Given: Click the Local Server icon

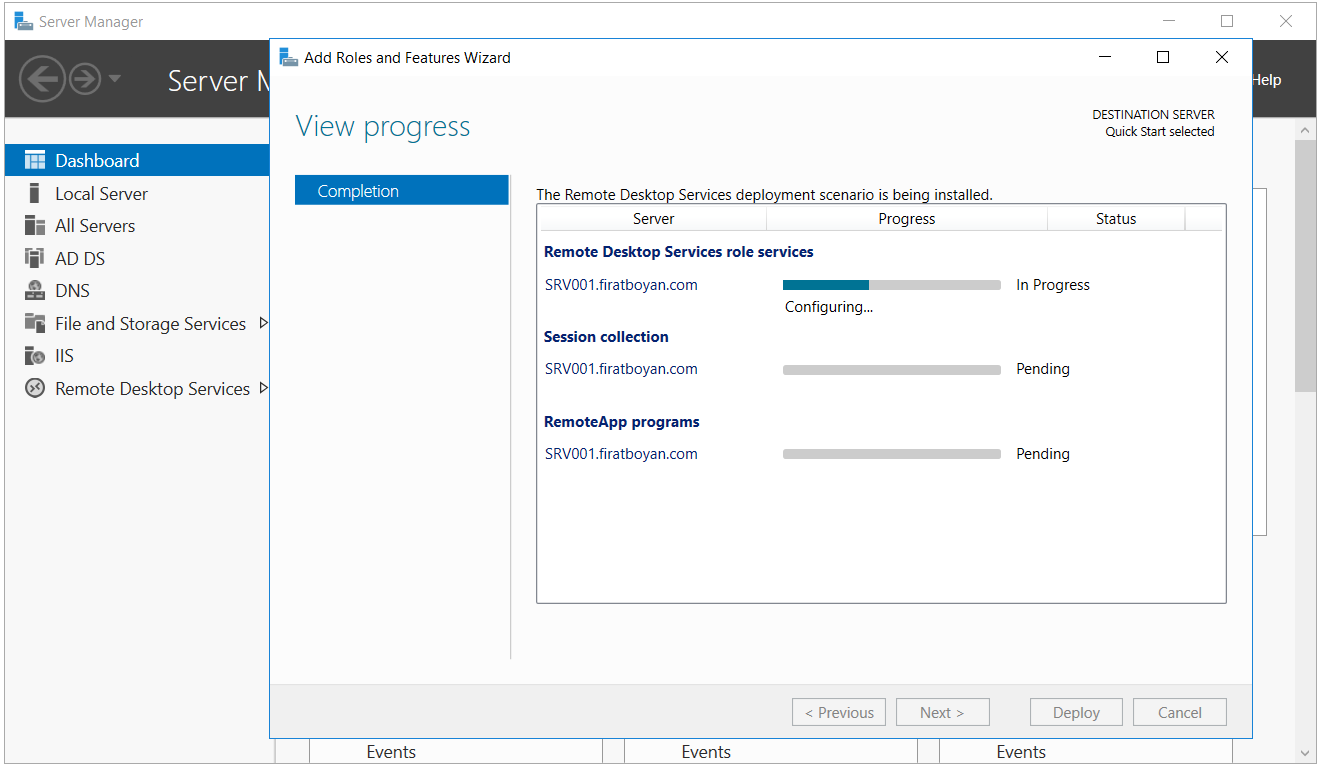Looking at the screenshot, I should 35,193.
